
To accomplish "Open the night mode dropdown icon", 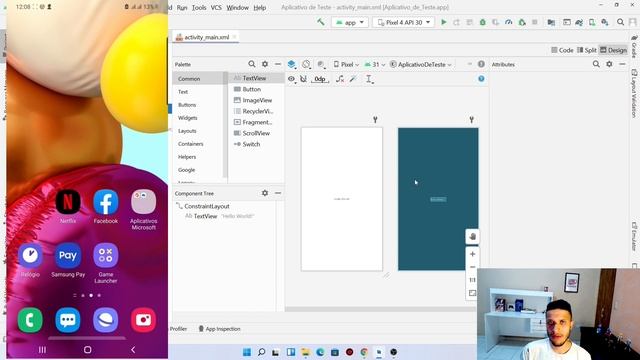I will coord(321,64).
